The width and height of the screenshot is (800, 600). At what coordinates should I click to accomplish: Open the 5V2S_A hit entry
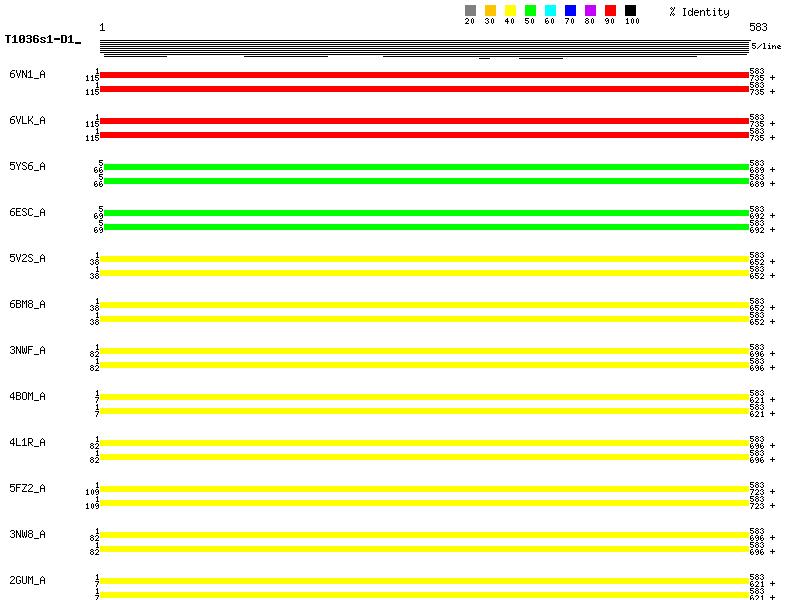(27, 259)
